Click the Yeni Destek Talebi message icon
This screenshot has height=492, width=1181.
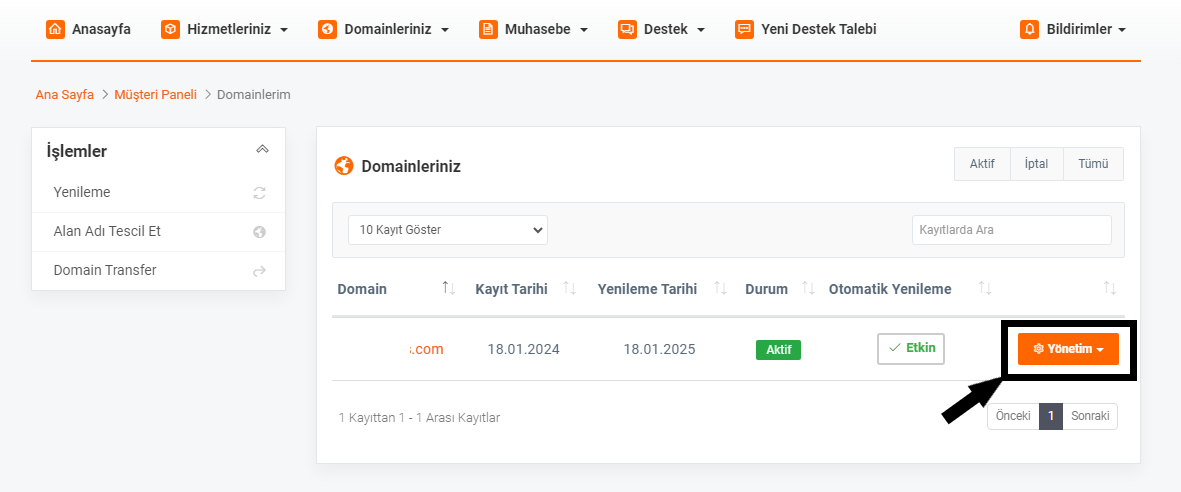coord(744,29)
